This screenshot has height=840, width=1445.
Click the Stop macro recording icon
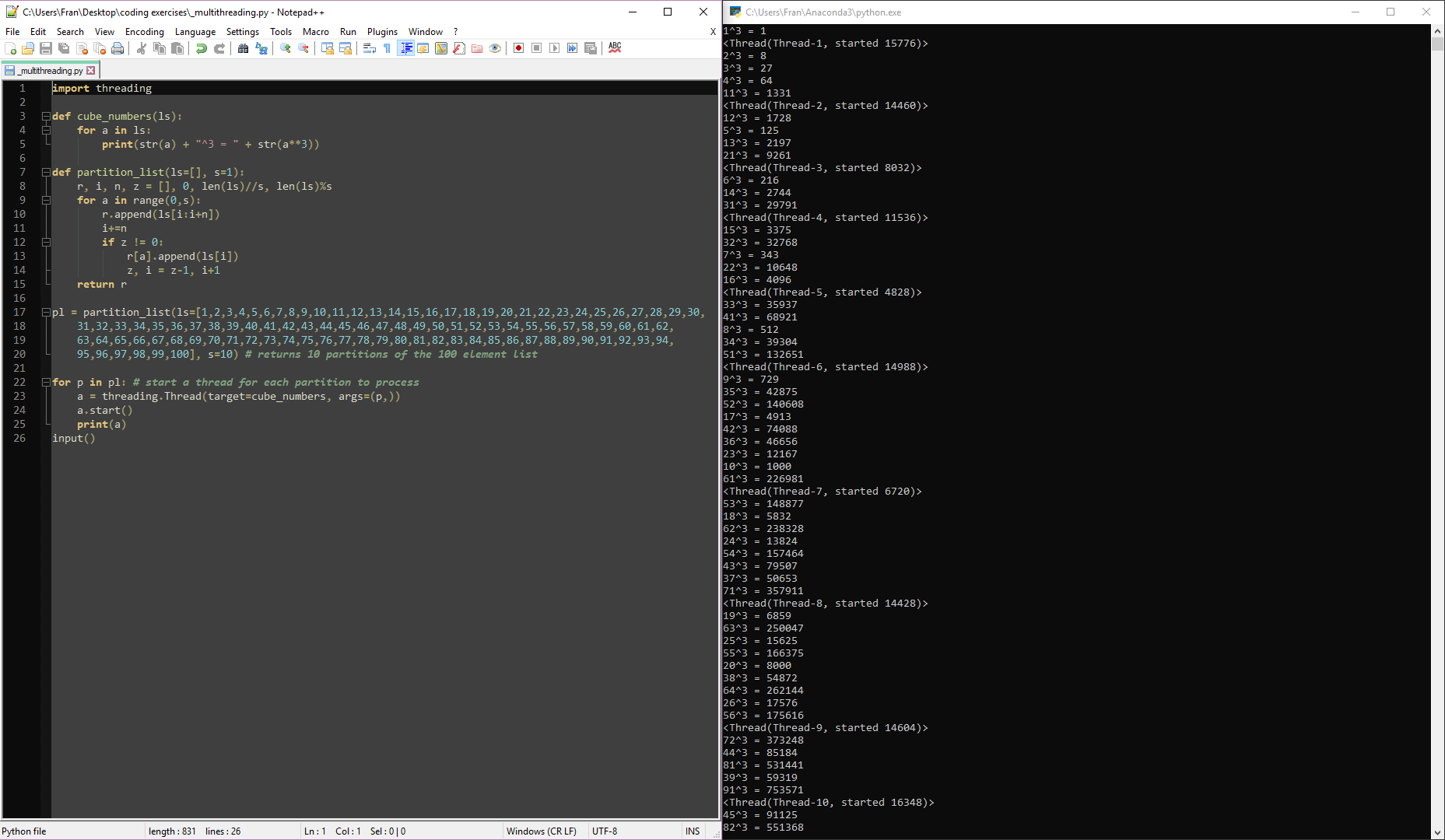coord(537,48)
